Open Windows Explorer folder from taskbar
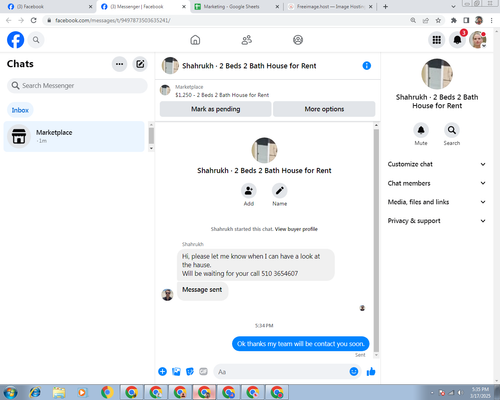 [59, 393]
